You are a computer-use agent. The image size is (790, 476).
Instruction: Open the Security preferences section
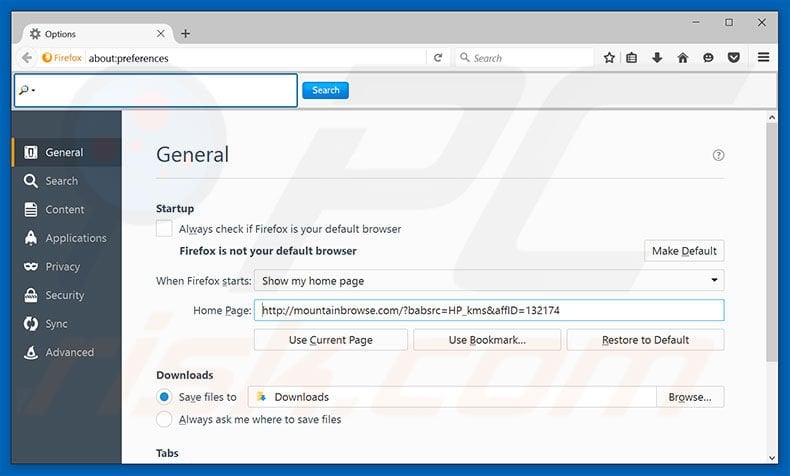pos(67,295)
